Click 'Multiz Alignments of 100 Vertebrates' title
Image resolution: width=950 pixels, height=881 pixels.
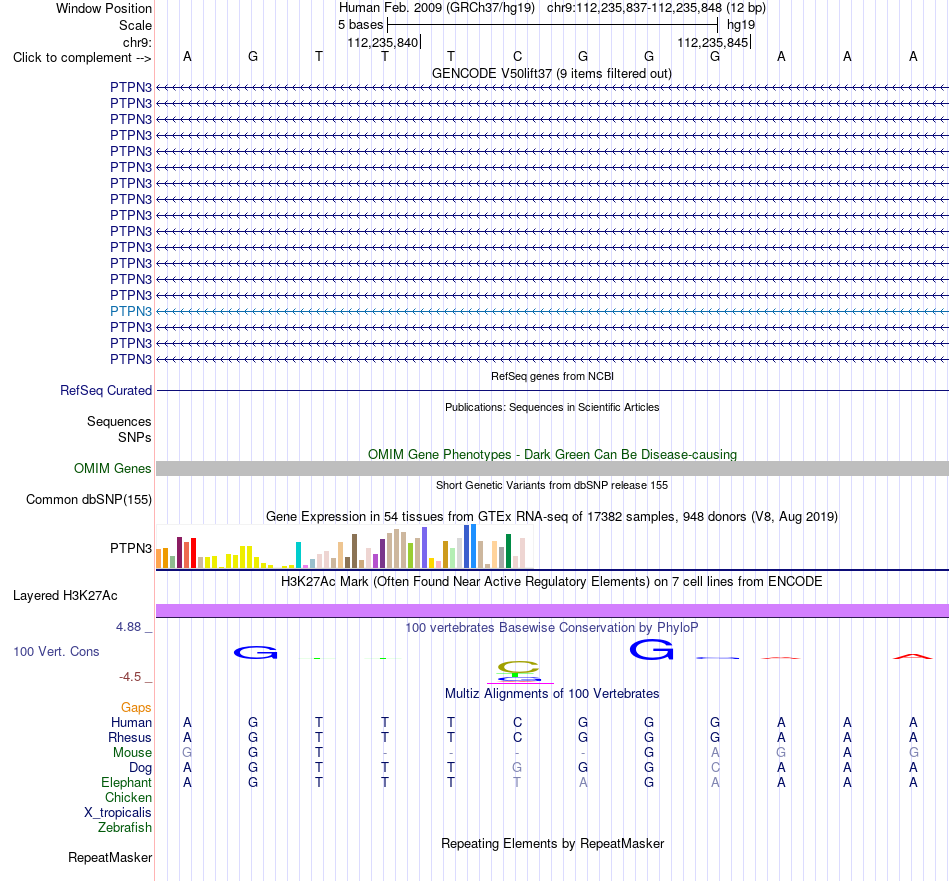click(x=552, y=694)
